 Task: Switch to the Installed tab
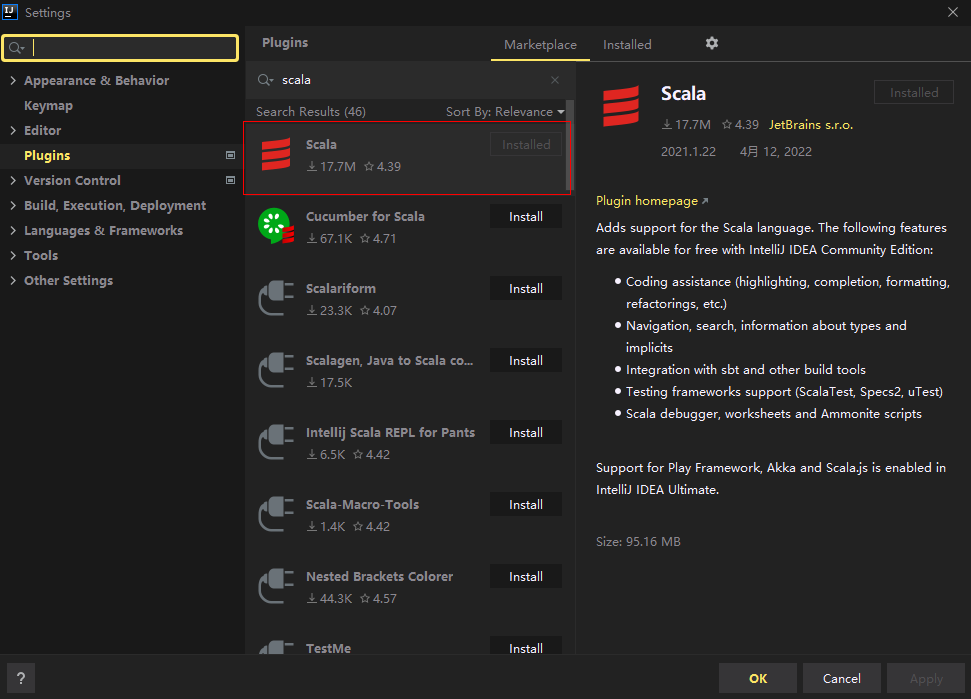point(627,45)
